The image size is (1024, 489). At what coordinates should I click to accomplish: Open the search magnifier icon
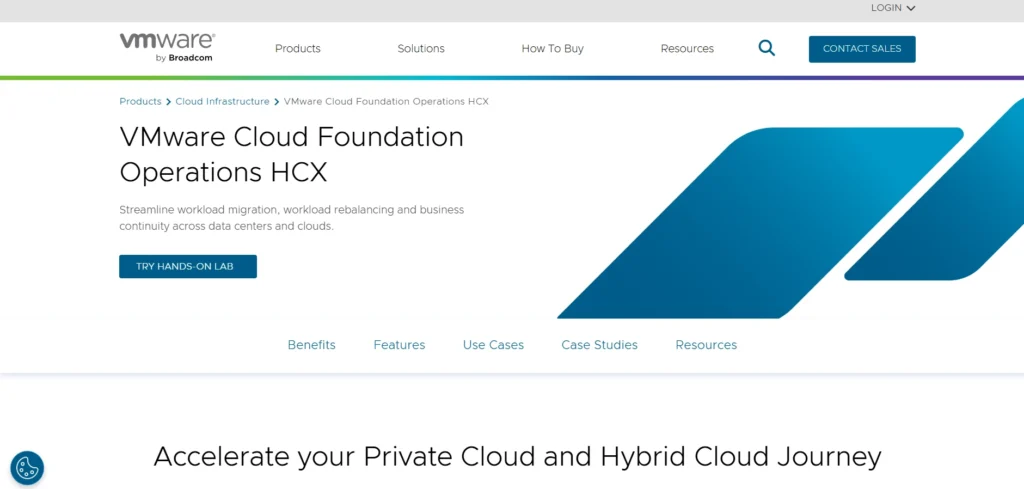767,48
